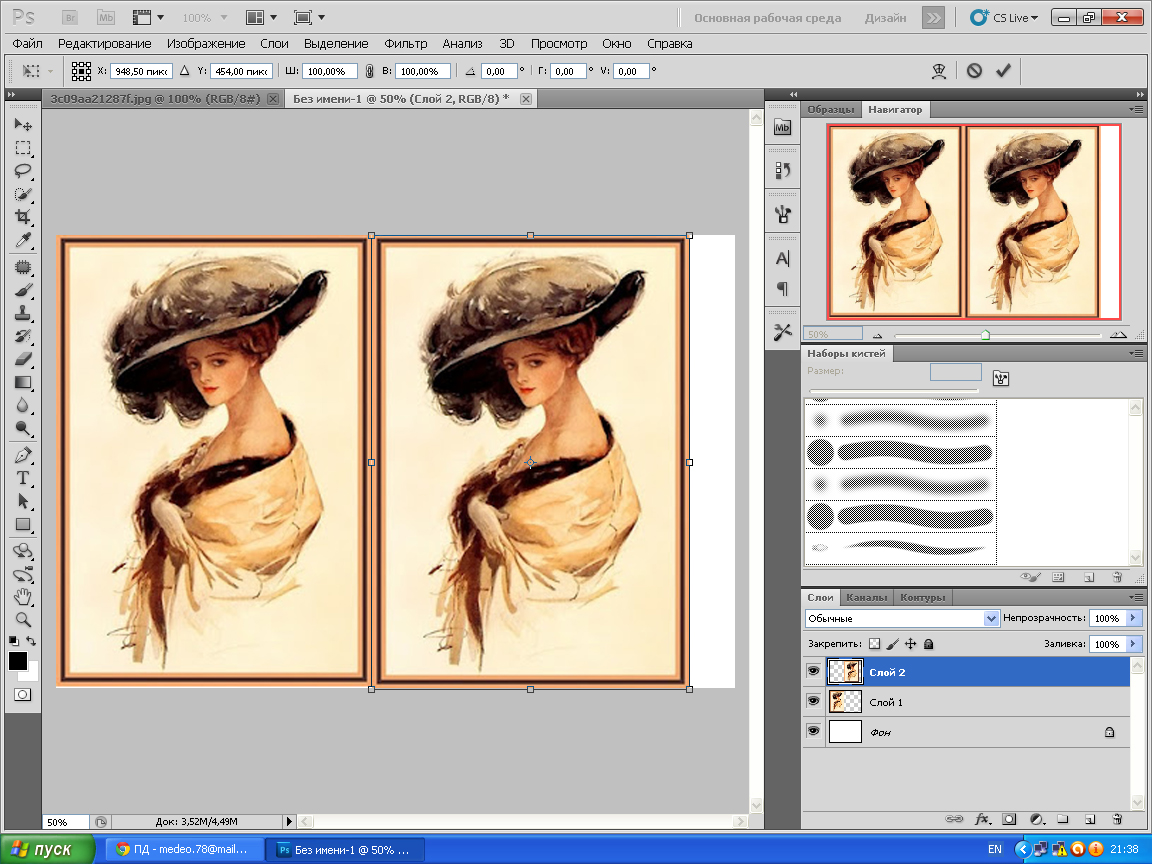Select the Crop tool
This screenshot has width=1152, height=864.
(x=23, y=217)
